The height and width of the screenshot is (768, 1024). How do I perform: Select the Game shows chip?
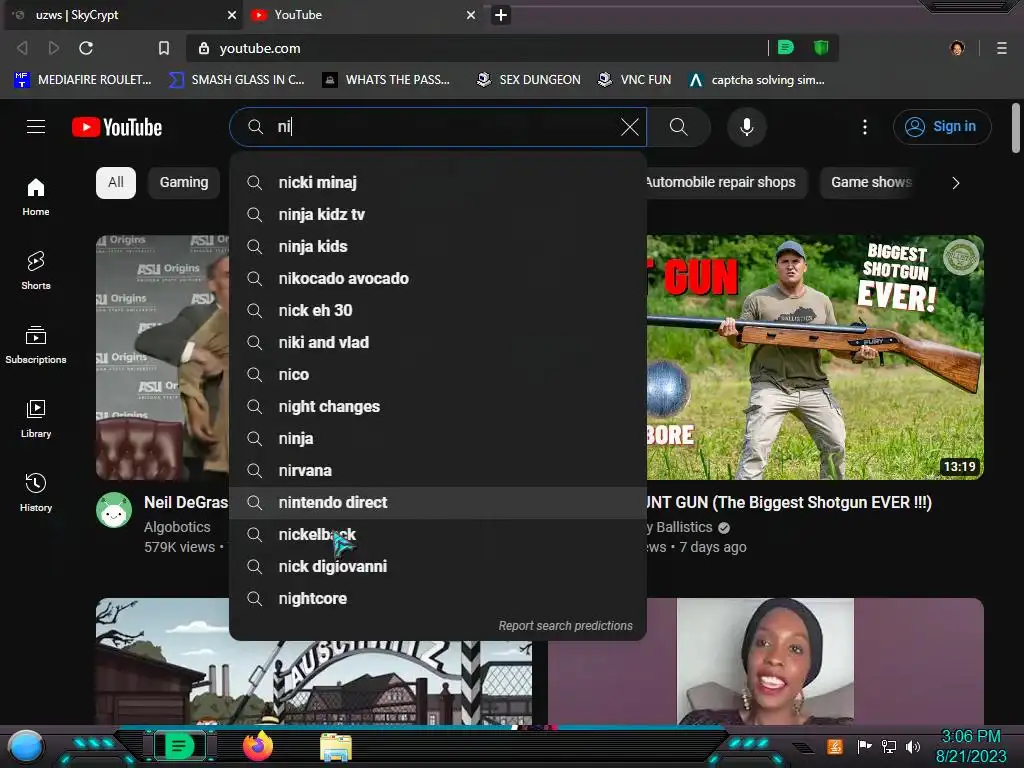(871, 182)
